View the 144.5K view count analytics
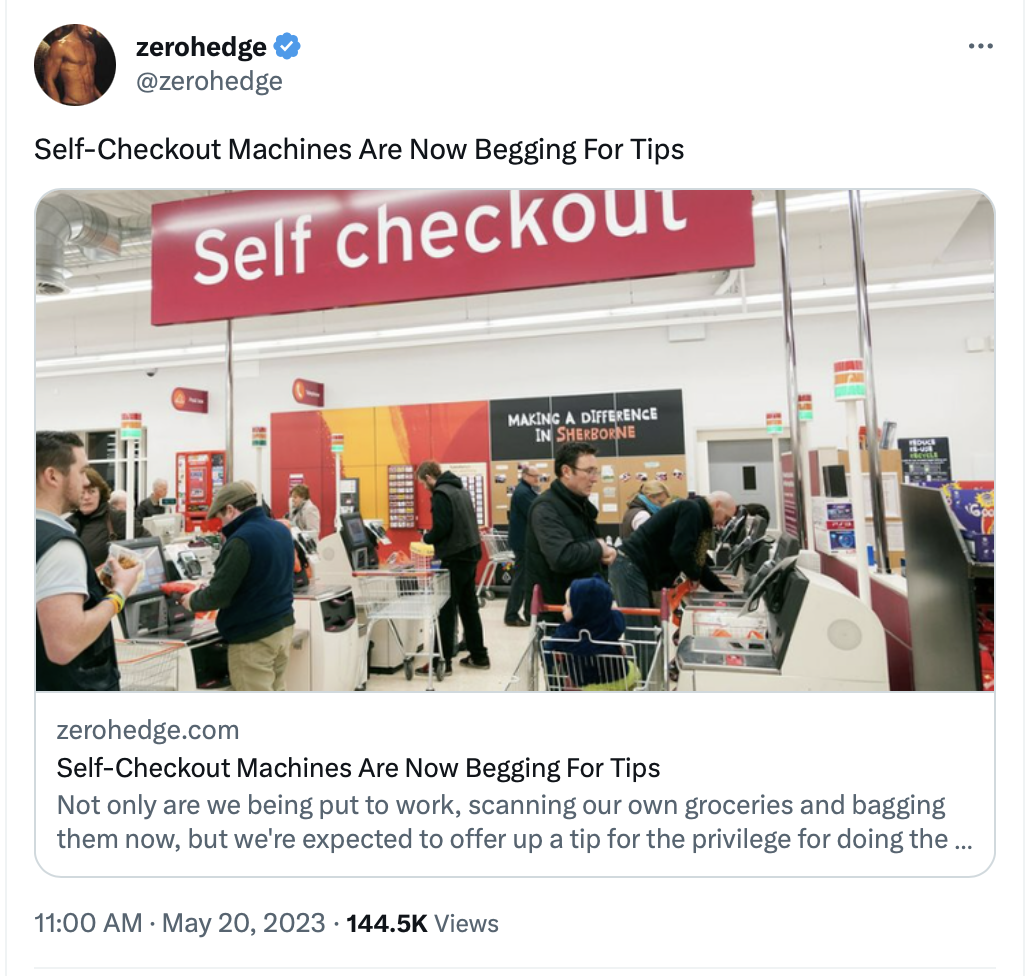This screenshot has width=1032, height=976. pos(386,923)
